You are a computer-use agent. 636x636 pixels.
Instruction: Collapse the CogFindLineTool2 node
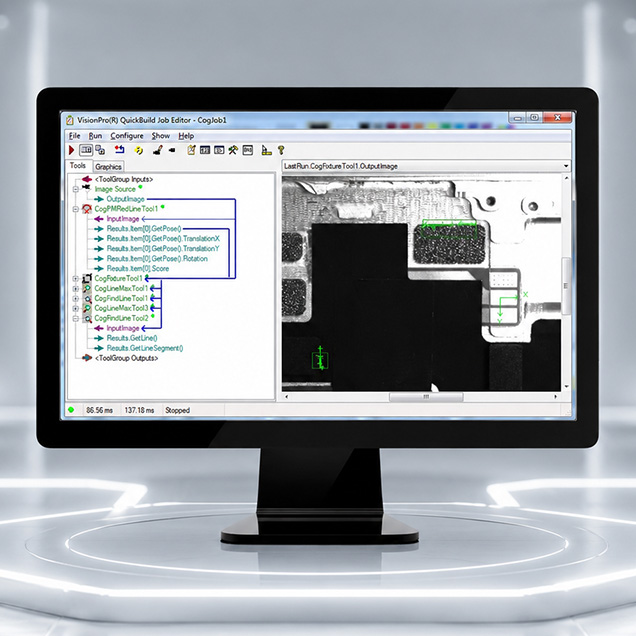[75, 319]
